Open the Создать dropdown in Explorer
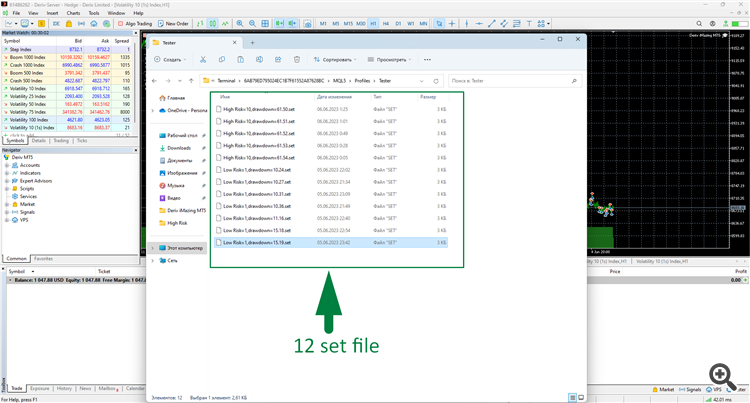The height and width of the screenshot is (403, 750). [x=170, y=60]
